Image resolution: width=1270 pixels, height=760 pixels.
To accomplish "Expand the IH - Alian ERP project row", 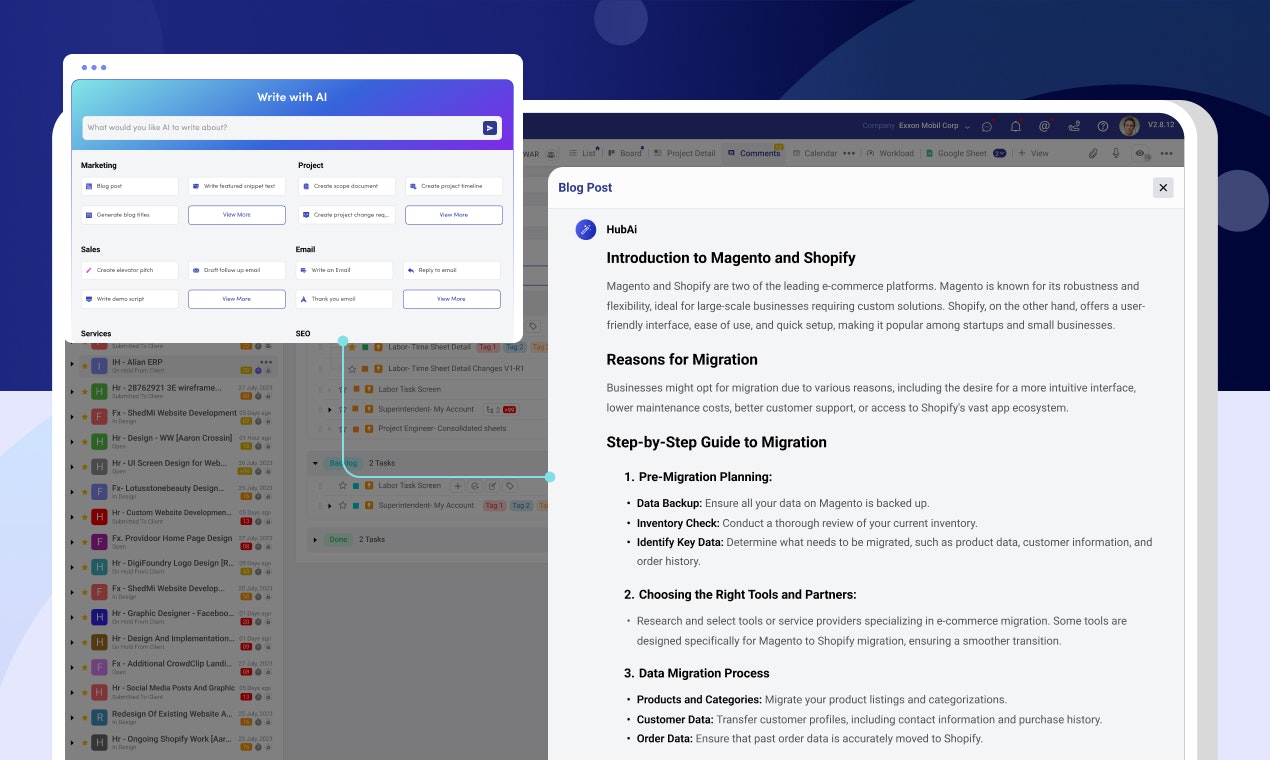I will click(72, 366).
